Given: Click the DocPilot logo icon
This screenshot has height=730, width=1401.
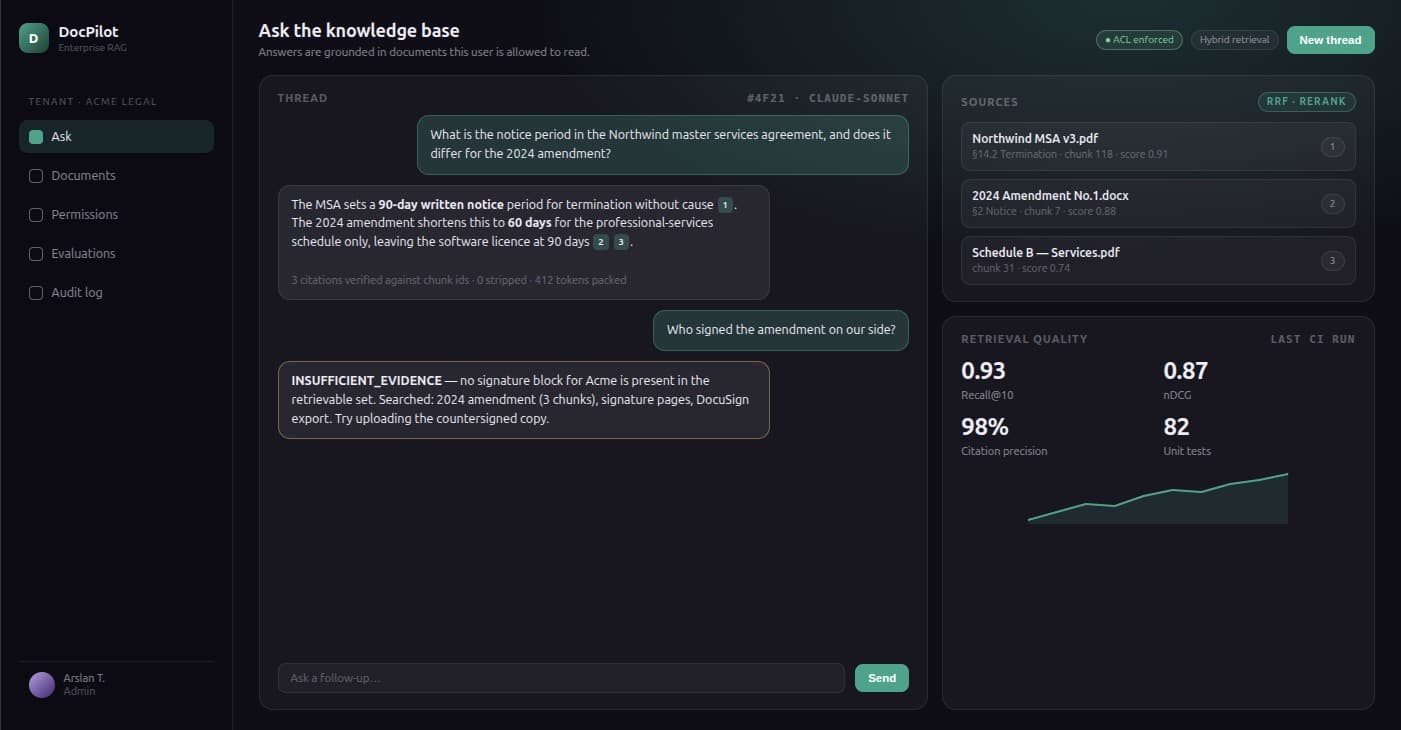Looking at the screenshot, I should (x=33, y=39).
